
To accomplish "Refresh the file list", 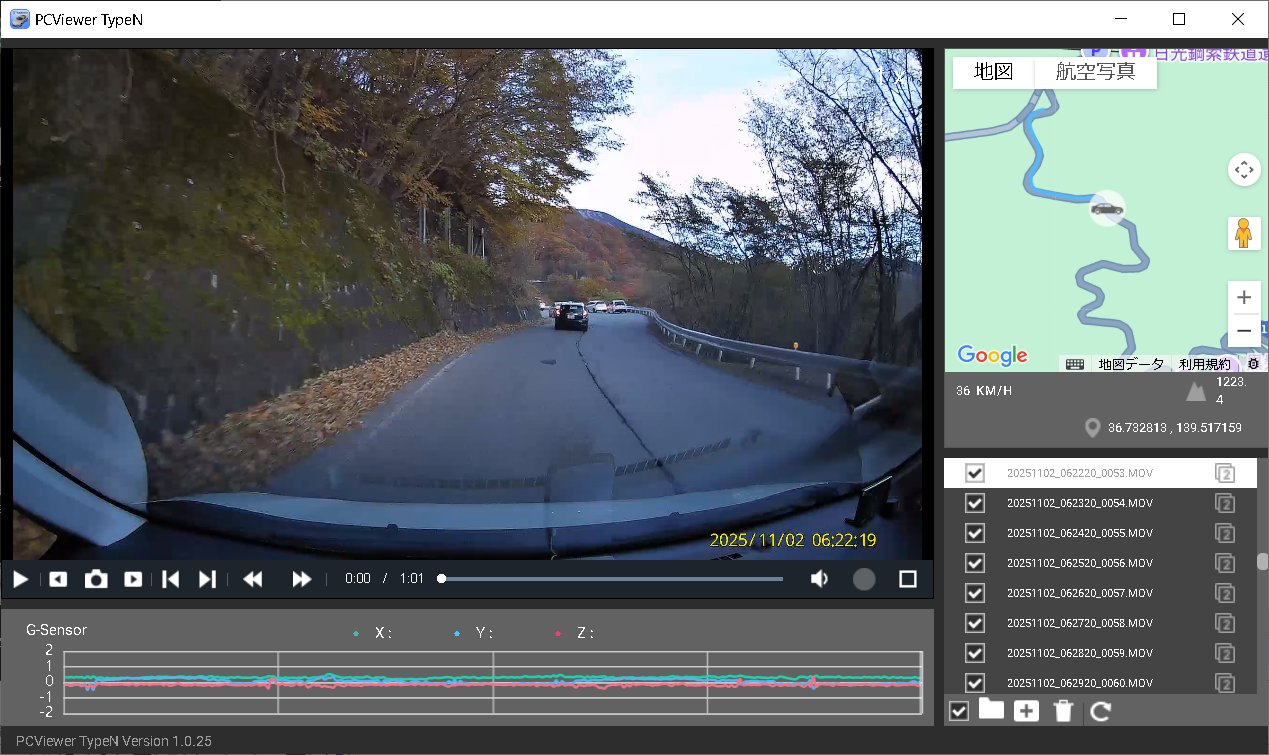I will click(x=1100, y=711).
